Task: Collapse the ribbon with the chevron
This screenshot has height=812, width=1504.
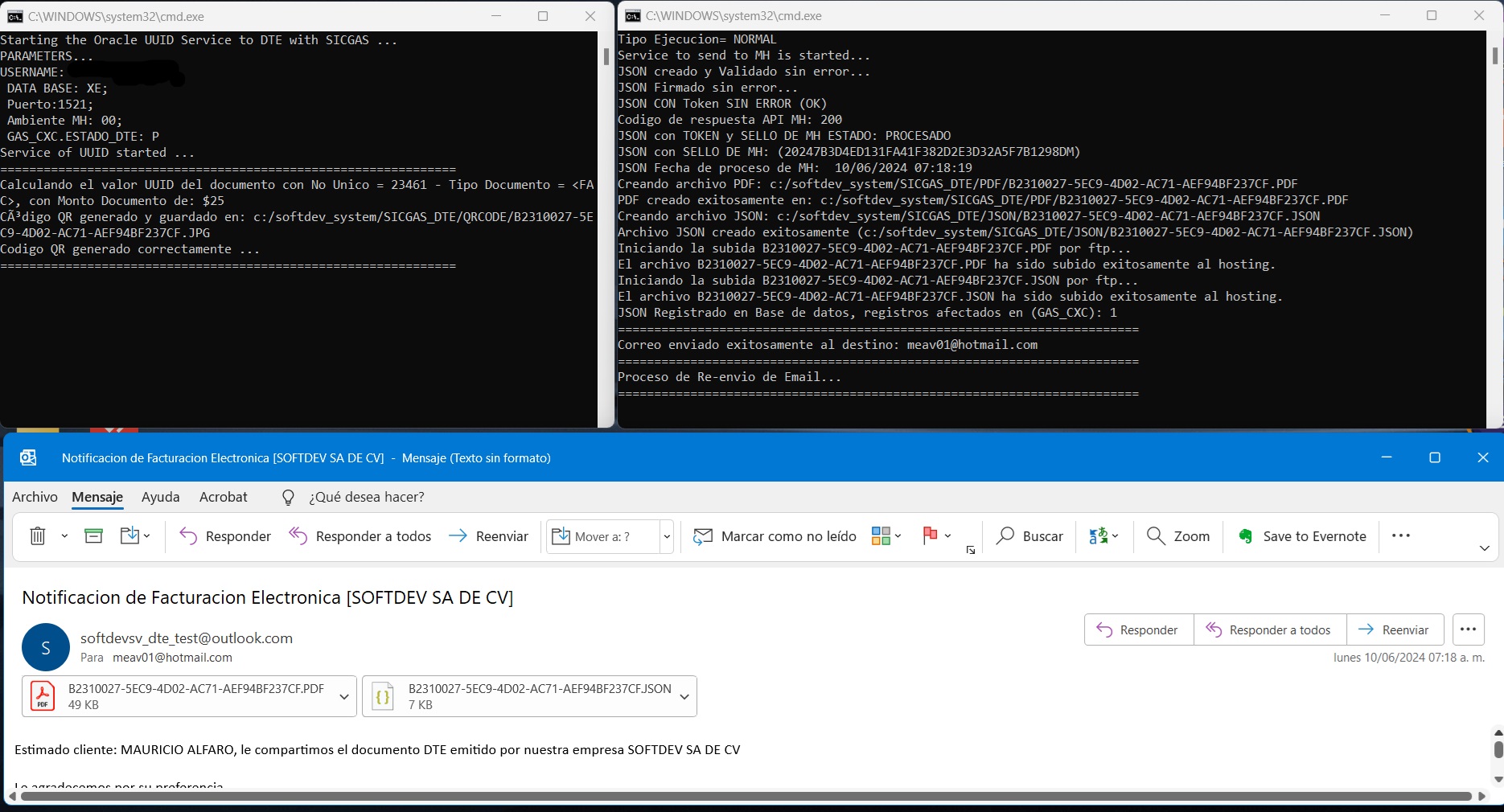Action: coord(1484,548)
